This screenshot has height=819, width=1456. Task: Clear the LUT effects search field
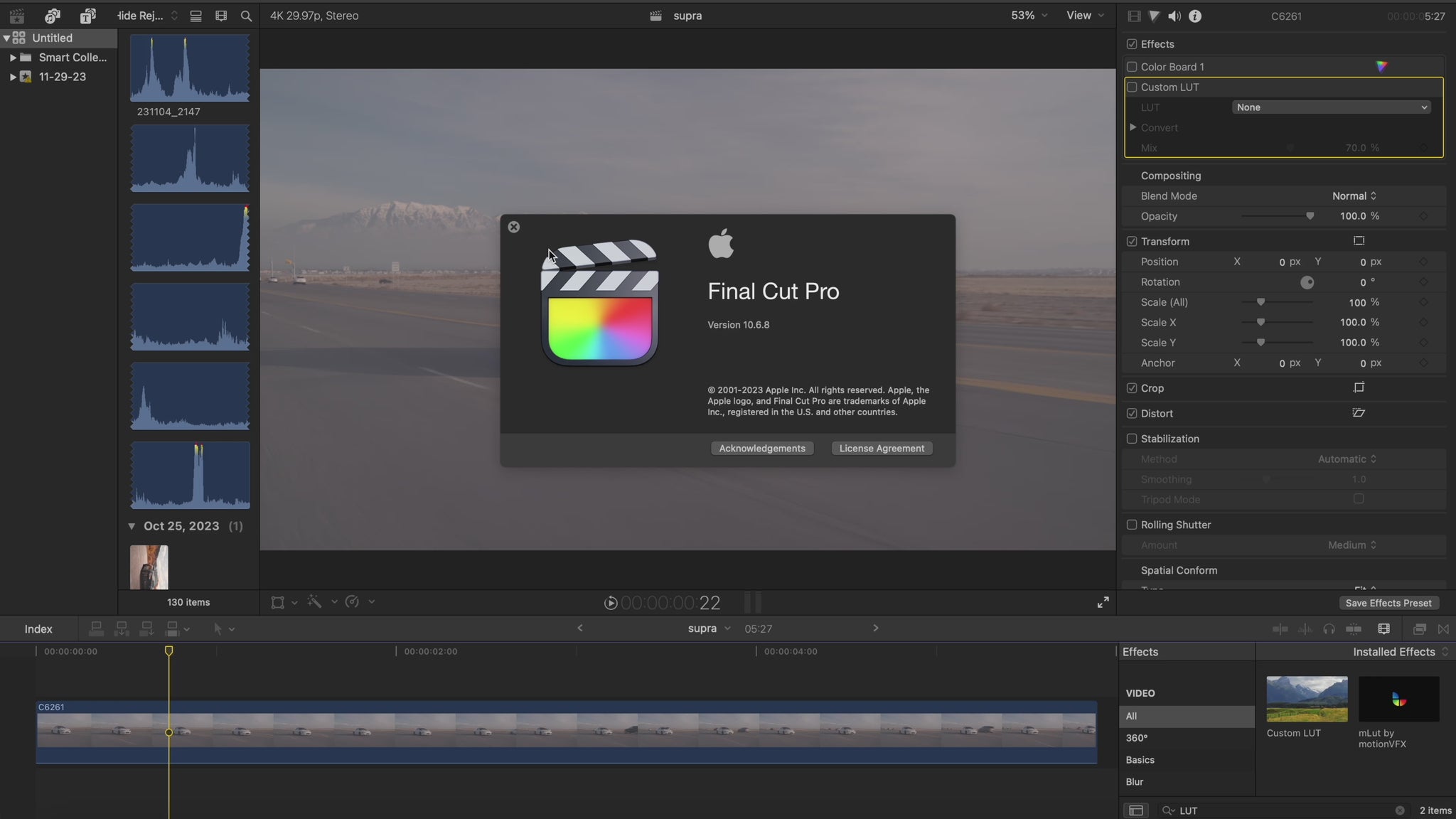point(1399,810)
